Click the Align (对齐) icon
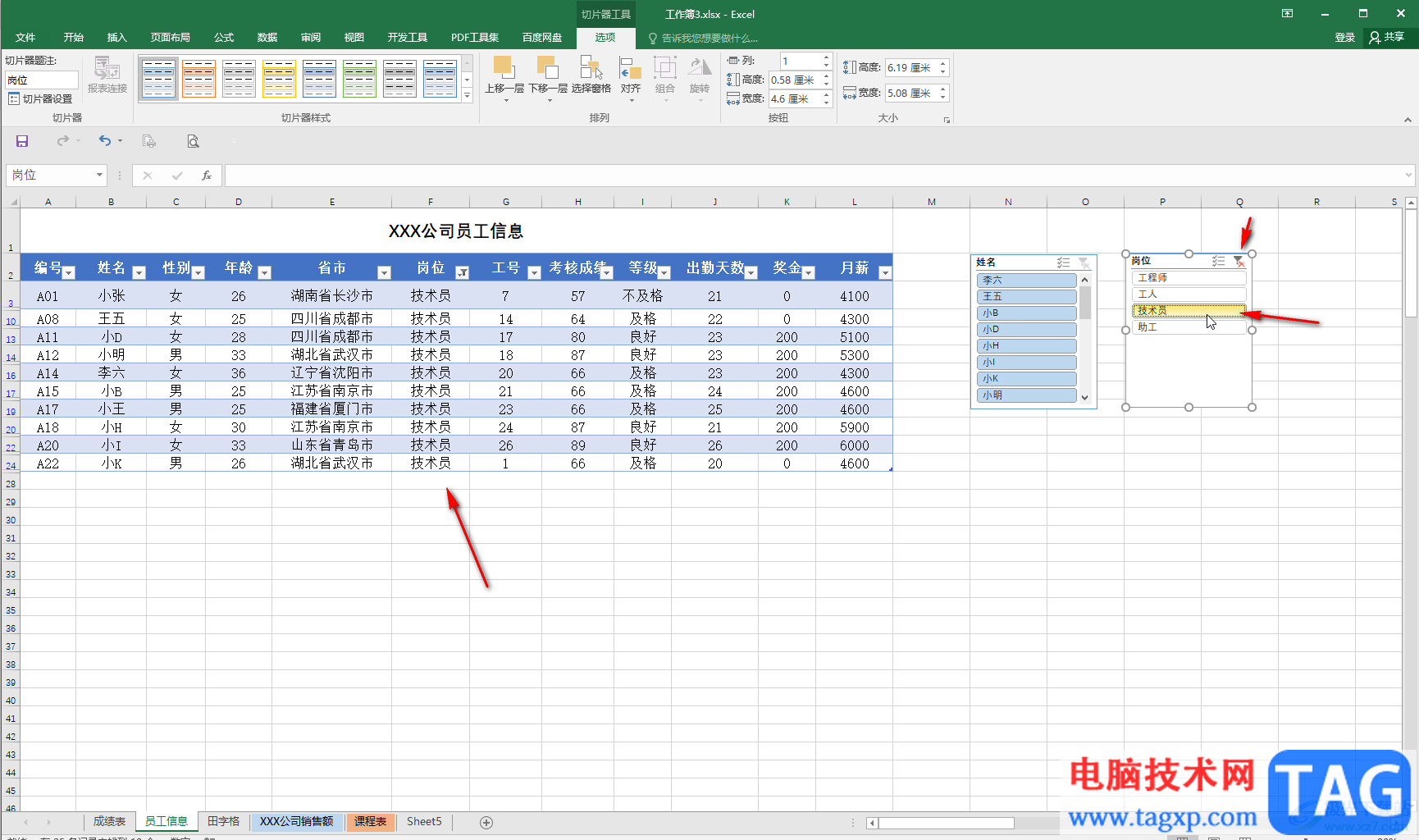The width and height of the screenshot is (1419, 840). click(630, 69)
